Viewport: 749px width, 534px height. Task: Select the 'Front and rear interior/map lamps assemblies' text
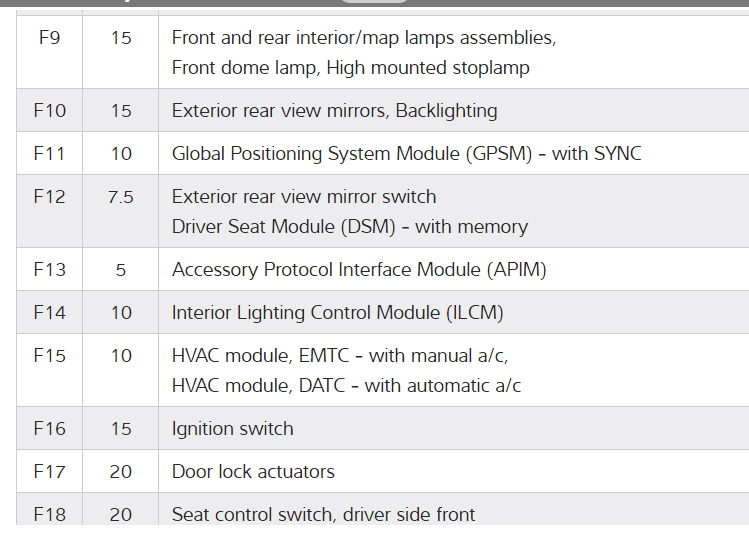coord(363,38)
